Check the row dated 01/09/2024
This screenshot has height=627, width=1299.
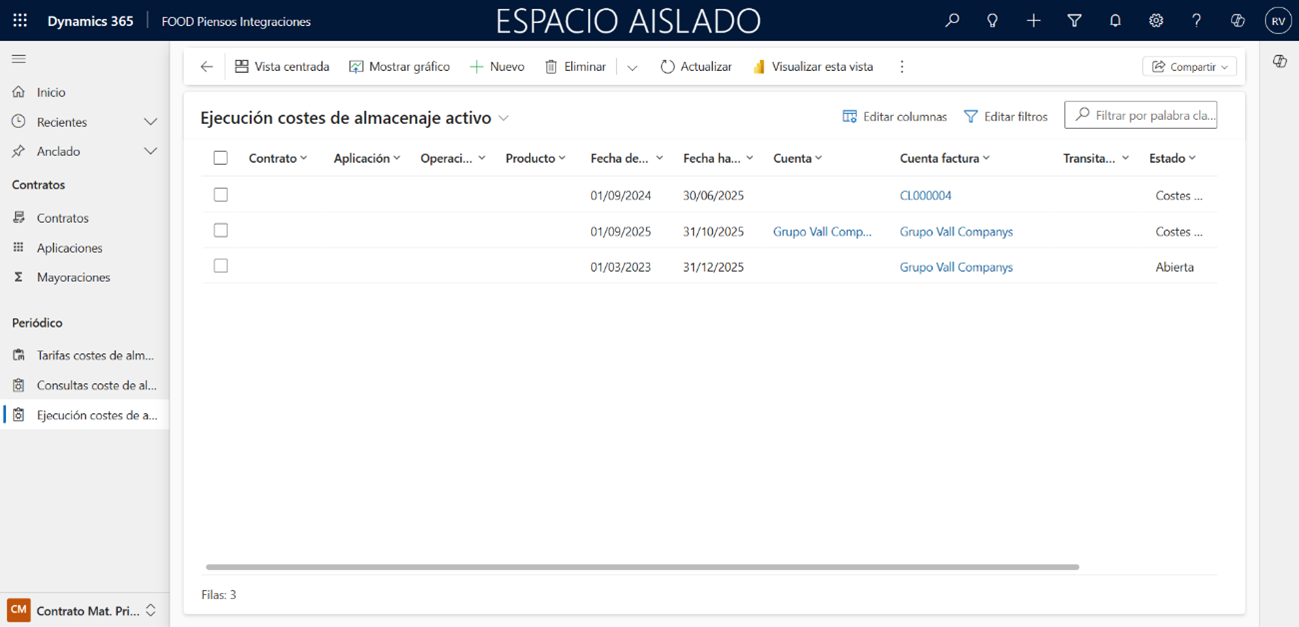[221, 195]
